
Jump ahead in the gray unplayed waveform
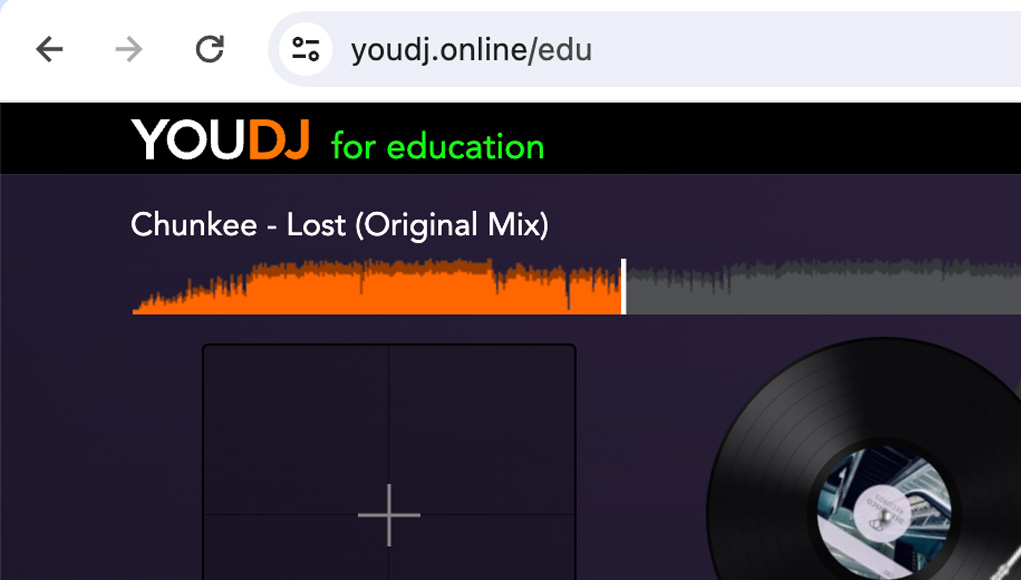tap(823, 286)
